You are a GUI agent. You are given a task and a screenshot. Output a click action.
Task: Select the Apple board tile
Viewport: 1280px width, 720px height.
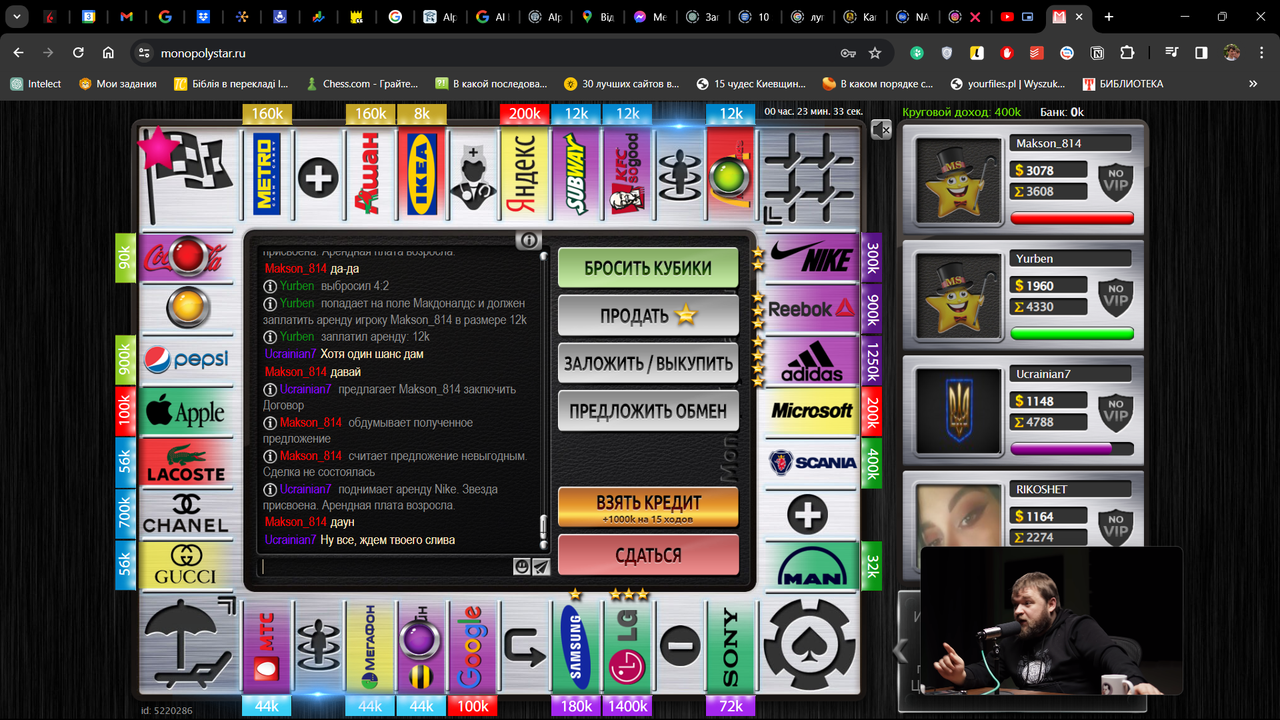click(185, 411)
